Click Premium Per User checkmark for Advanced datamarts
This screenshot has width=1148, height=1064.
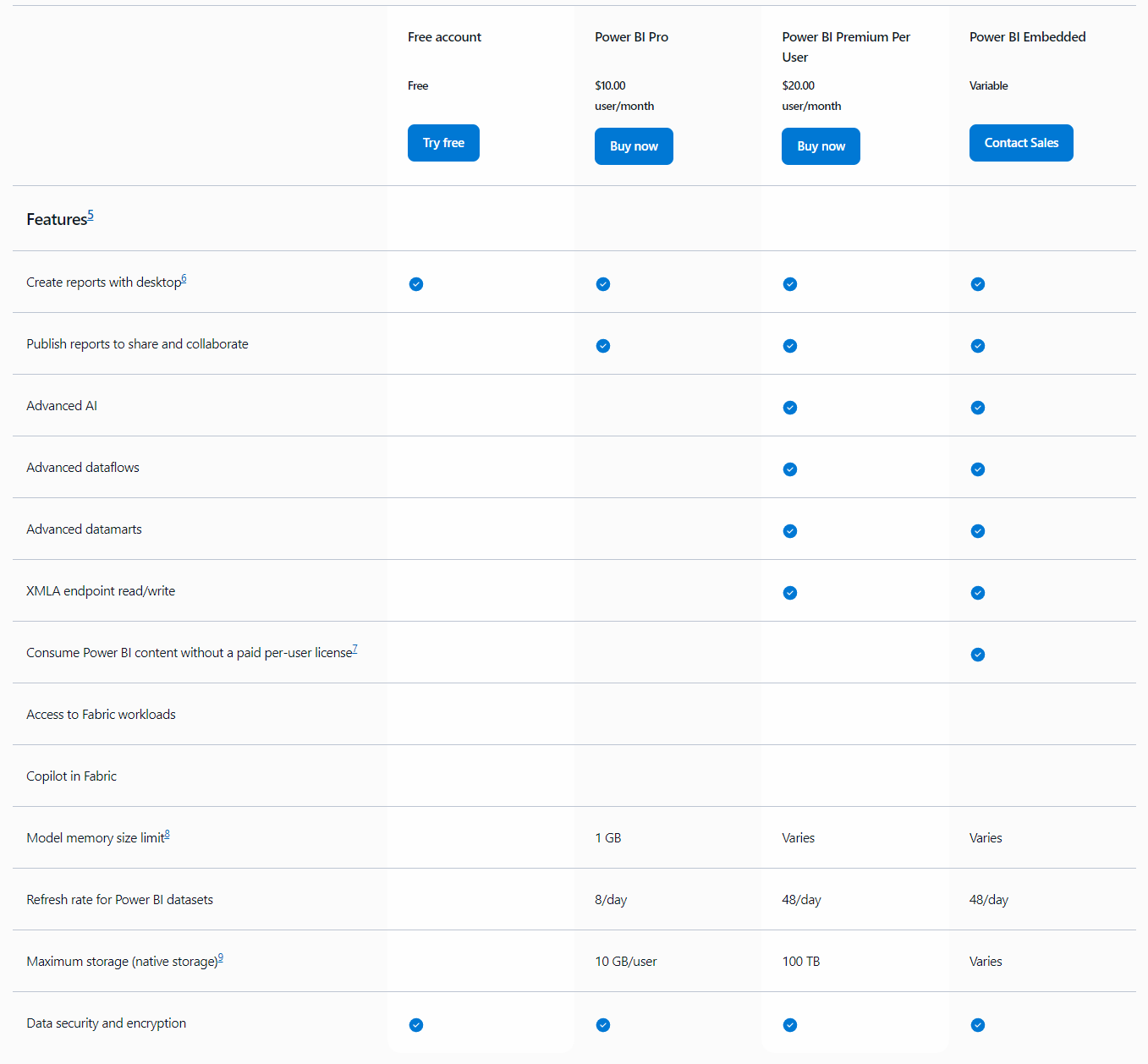790,531
